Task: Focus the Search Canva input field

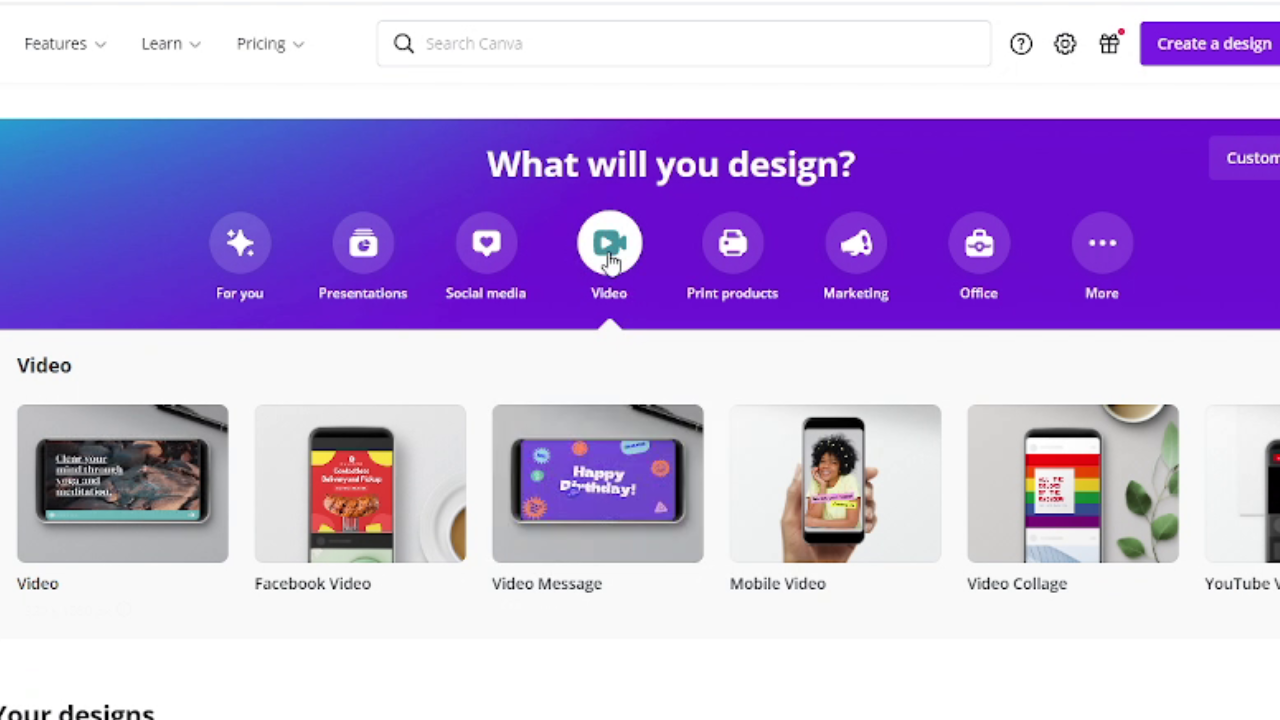Action: pos(684,44)
